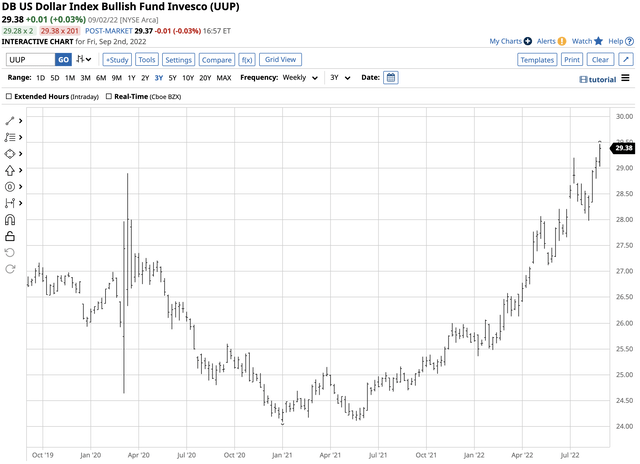Open the Tools button

coord(147,60)
